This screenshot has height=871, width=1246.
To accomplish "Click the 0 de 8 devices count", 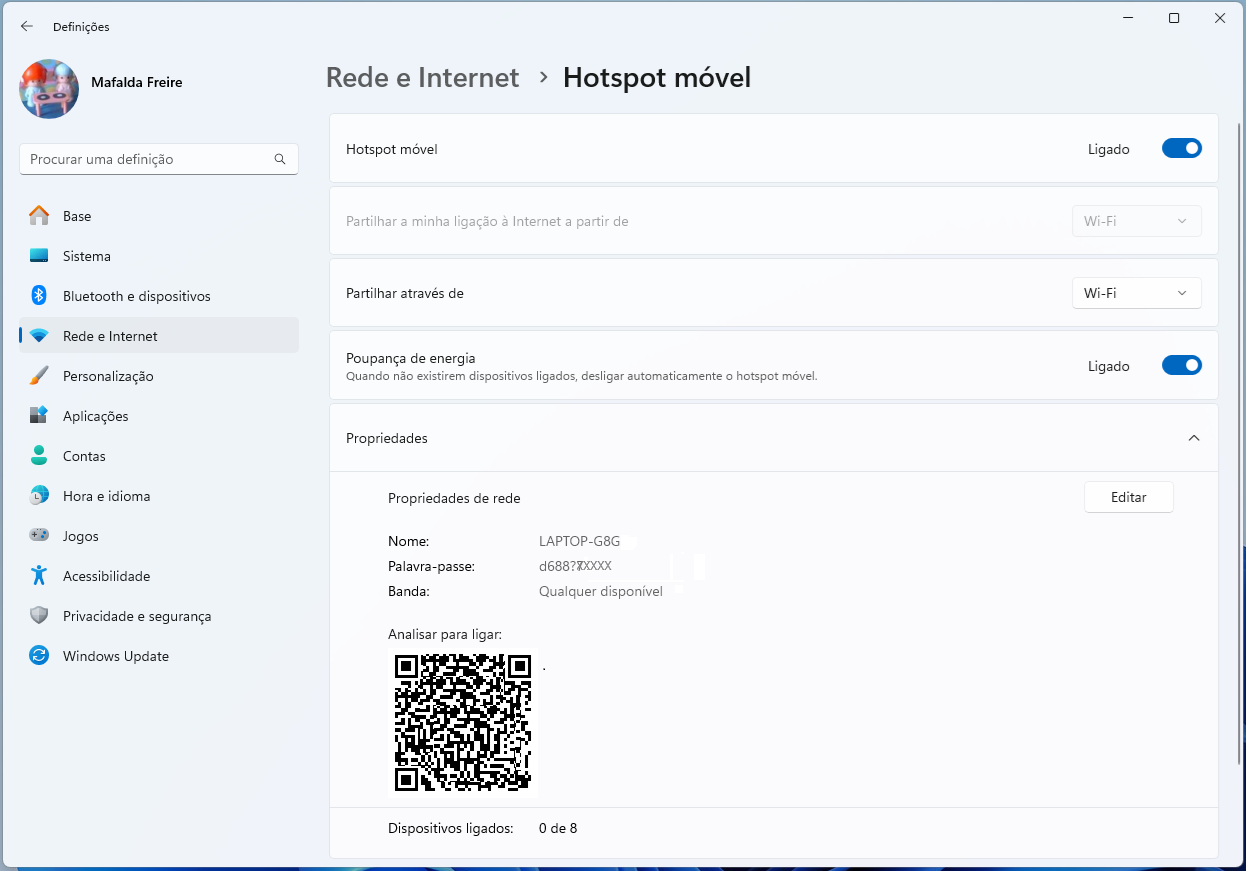I will 558,828.
